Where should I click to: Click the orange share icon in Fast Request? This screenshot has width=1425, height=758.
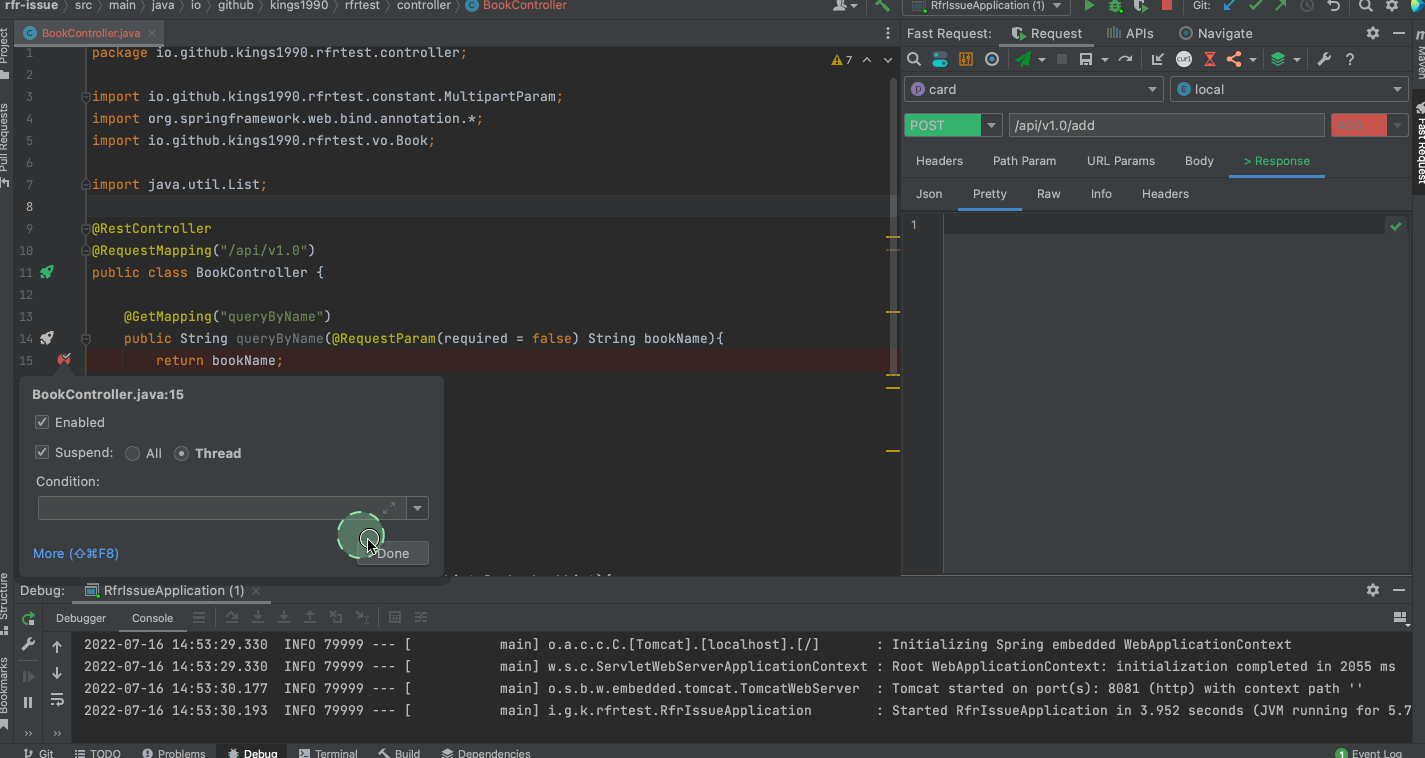point(1234,60)
